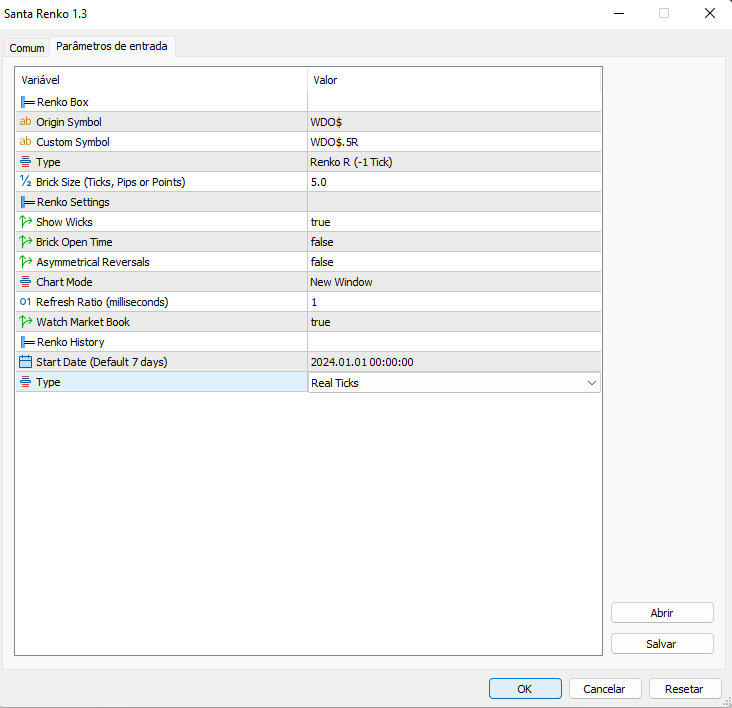Image resolution: width=732 pixels, height=708 pixels.
Task: Toggle the Show Wicks true value
Action: [321, 222]
